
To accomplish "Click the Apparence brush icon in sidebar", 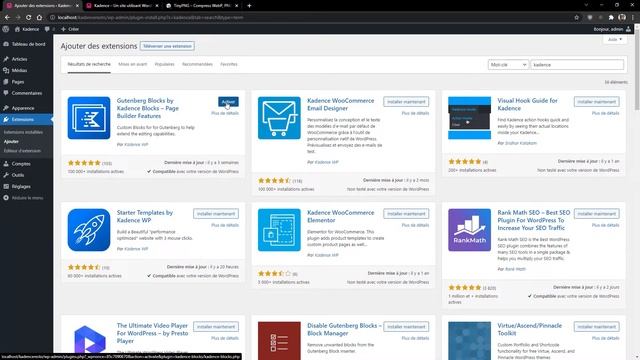I will 6,108.
